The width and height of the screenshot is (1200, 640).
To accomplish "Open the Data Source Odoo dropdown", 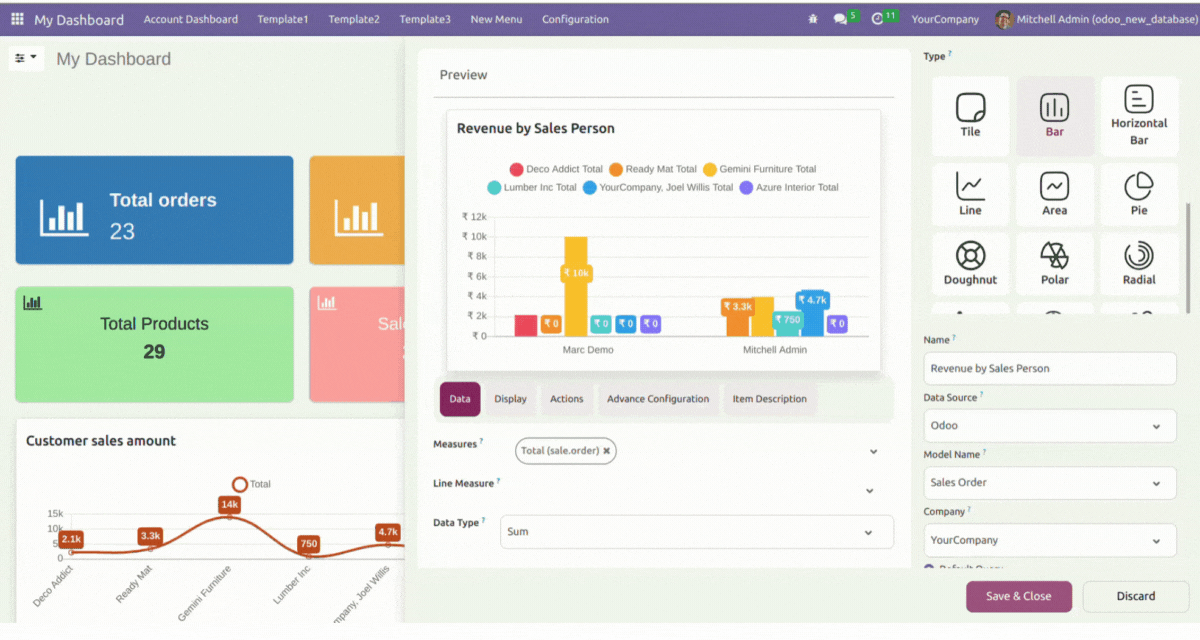I will [1049, 426].
